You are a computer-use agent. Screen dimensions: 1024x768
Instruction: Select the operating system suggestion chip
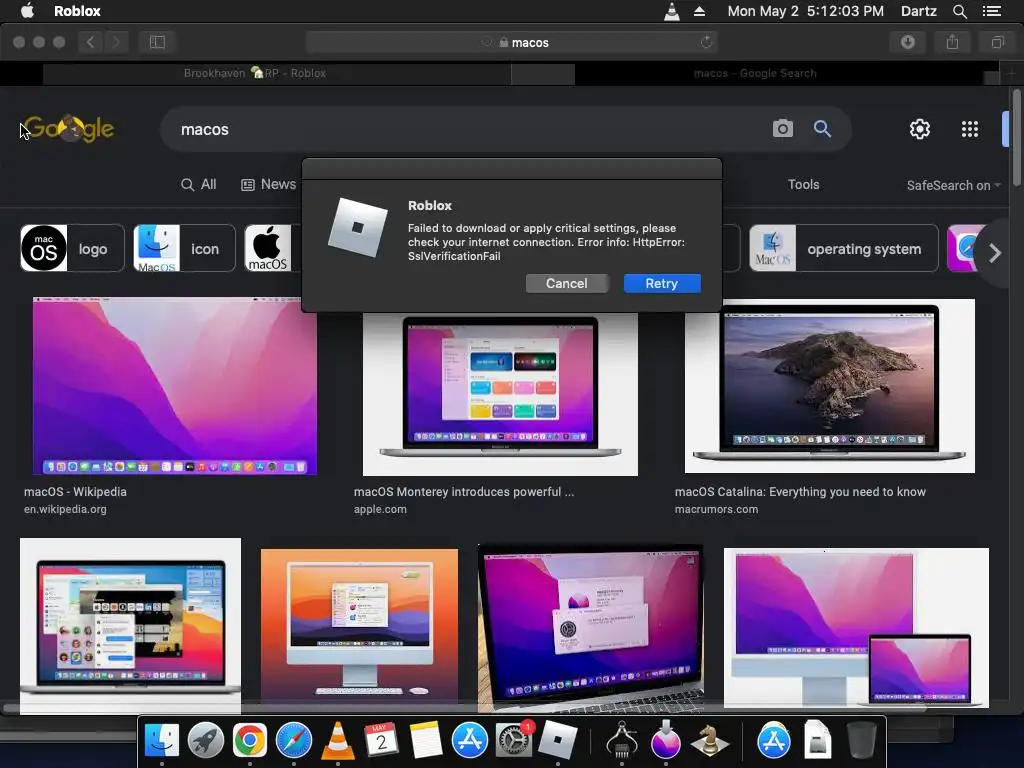click(844, 248)
